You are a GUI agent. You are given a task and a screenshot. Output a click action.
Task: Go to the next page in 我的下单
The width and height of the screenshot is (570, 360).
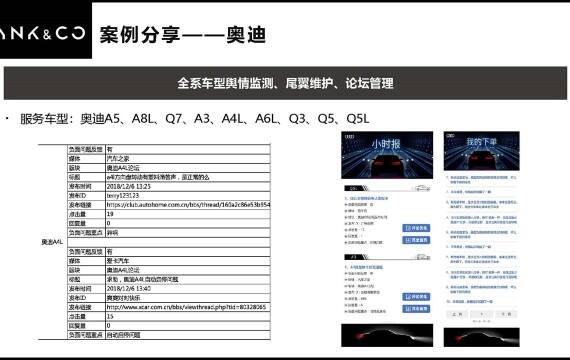(506, 314)
